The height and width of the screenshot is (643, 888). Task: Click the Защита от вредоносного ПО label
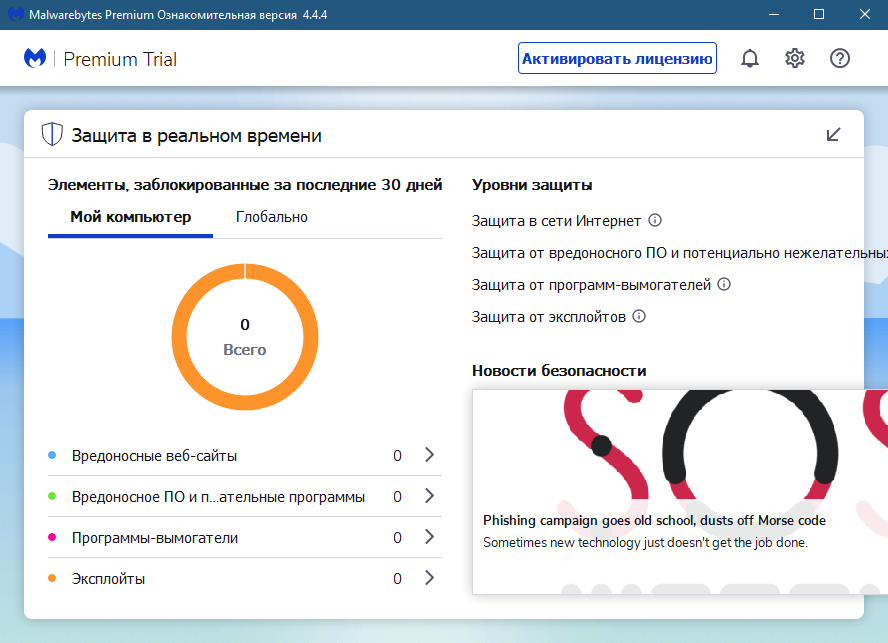pos(680,253)
